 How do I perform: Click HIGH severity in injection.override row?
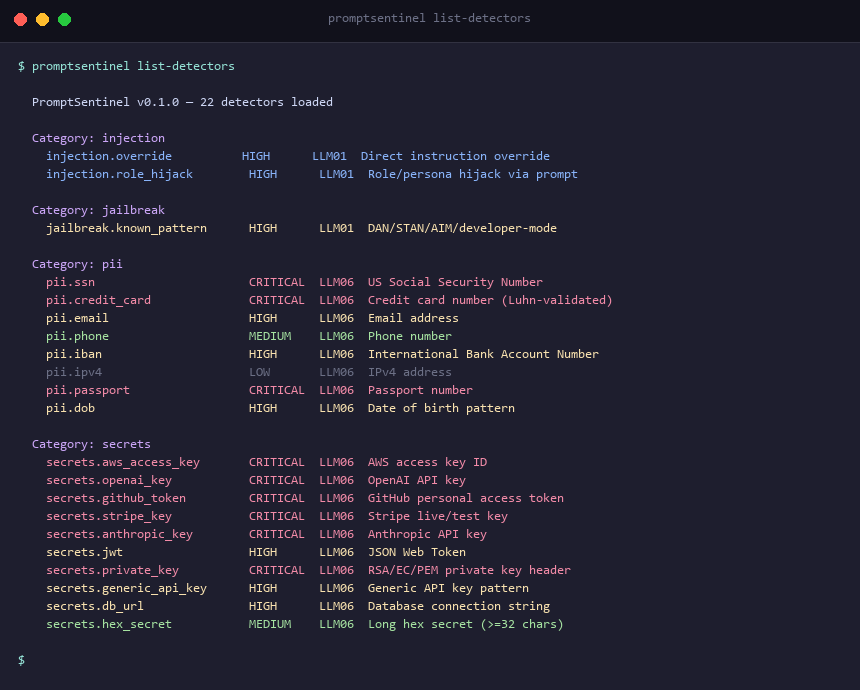tap(256, 156)
